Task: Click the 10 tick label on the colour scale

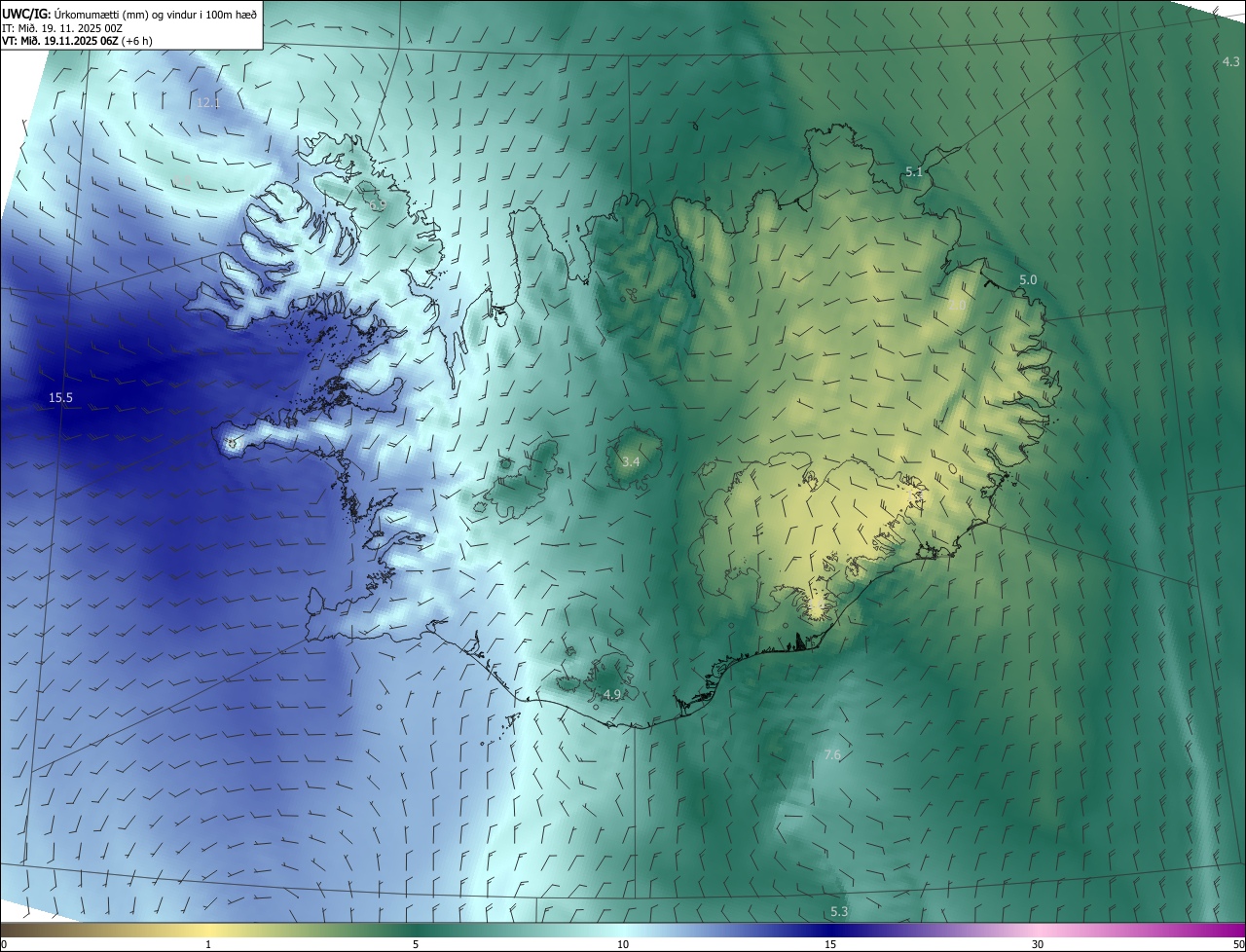Action: [x=623, y=944]
